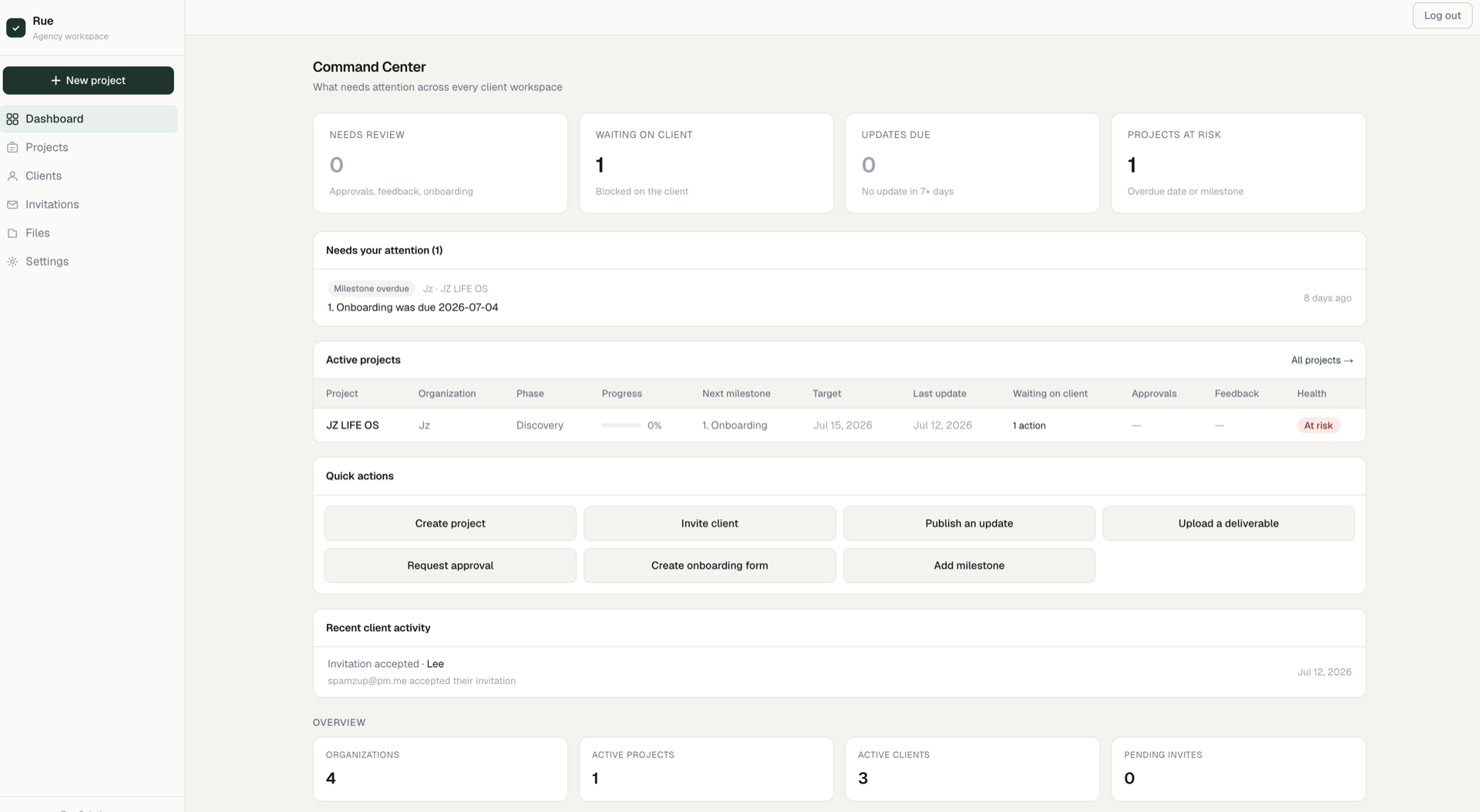Click the Clients person icon in sidebar
Image resolution: width=1480 pixels, height=812 pixels.
coord(12,176)
